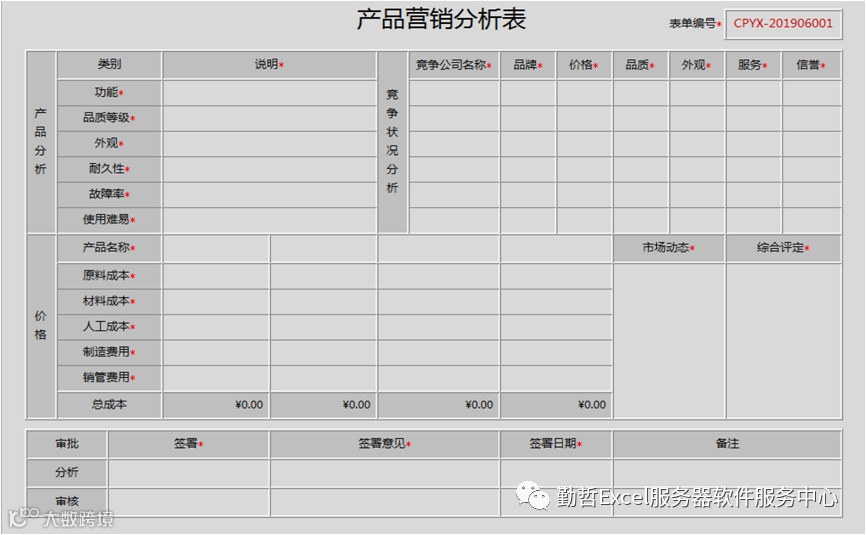
Task: Click the 产品分析 vertical section label
Action: pos(41,142)
